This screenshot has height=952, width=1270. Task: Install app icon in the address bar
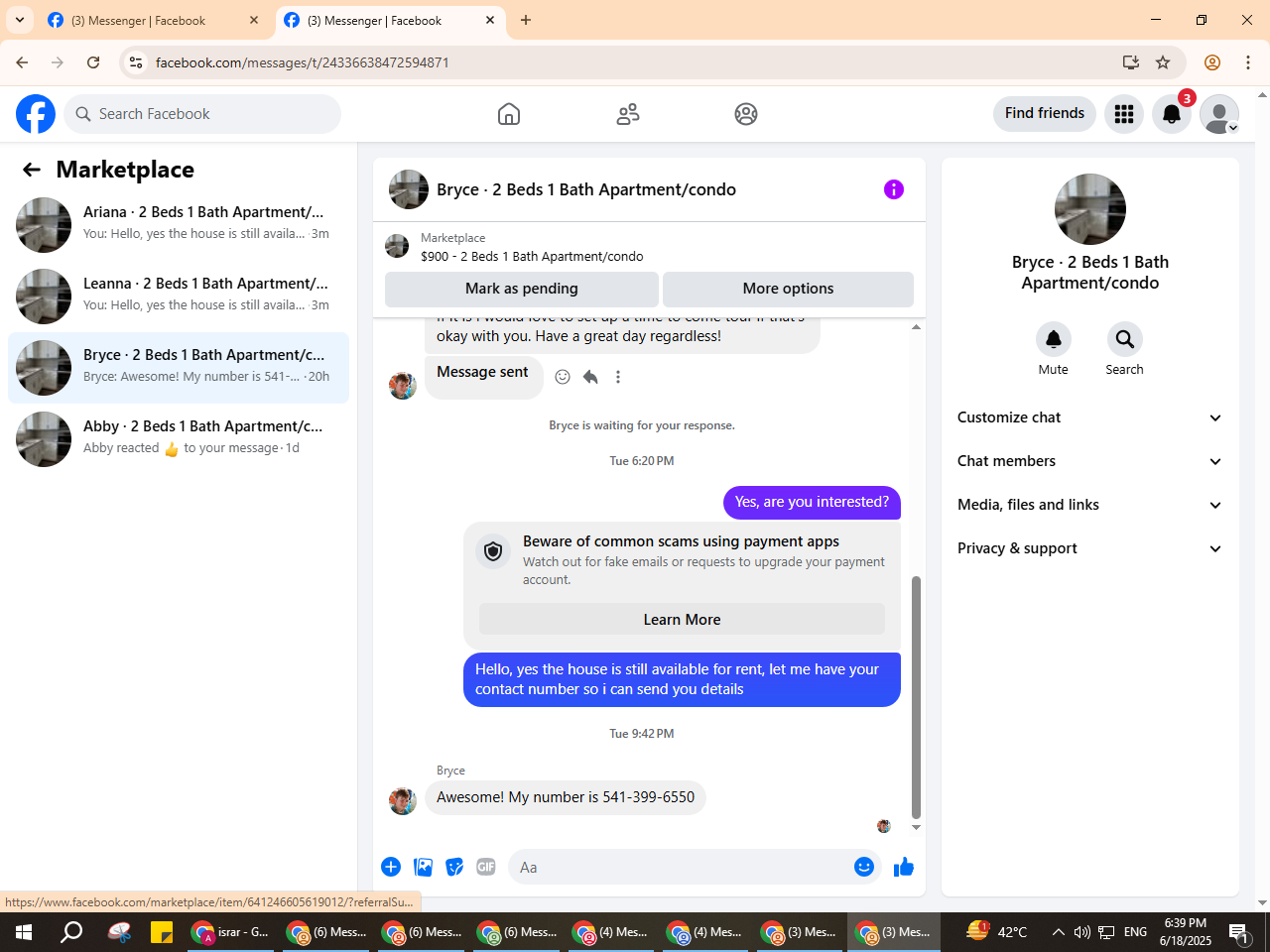tap(1131, 62)
